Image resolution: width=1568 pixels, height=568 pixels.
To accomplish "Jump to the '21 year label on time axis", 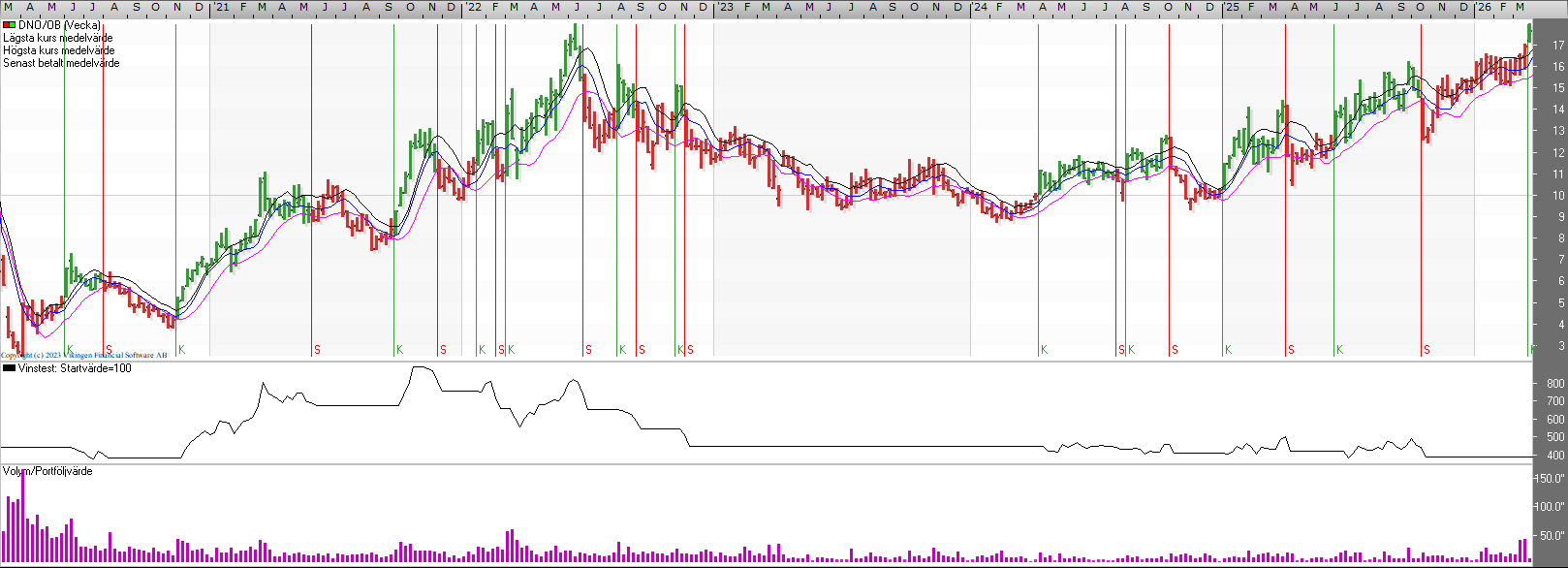I will [222, 8].
